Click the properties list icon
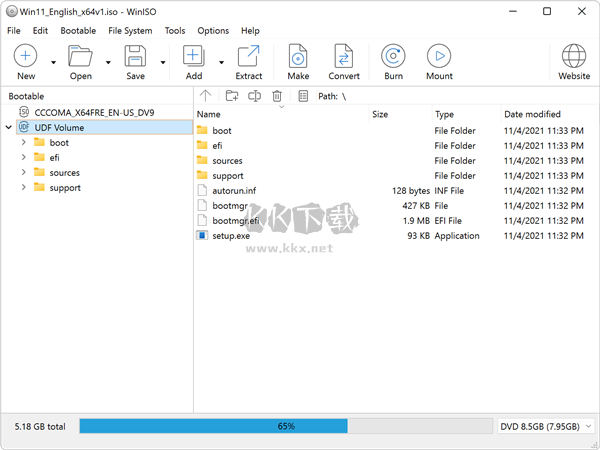This screenshot has width=600, height=450. 303,96
